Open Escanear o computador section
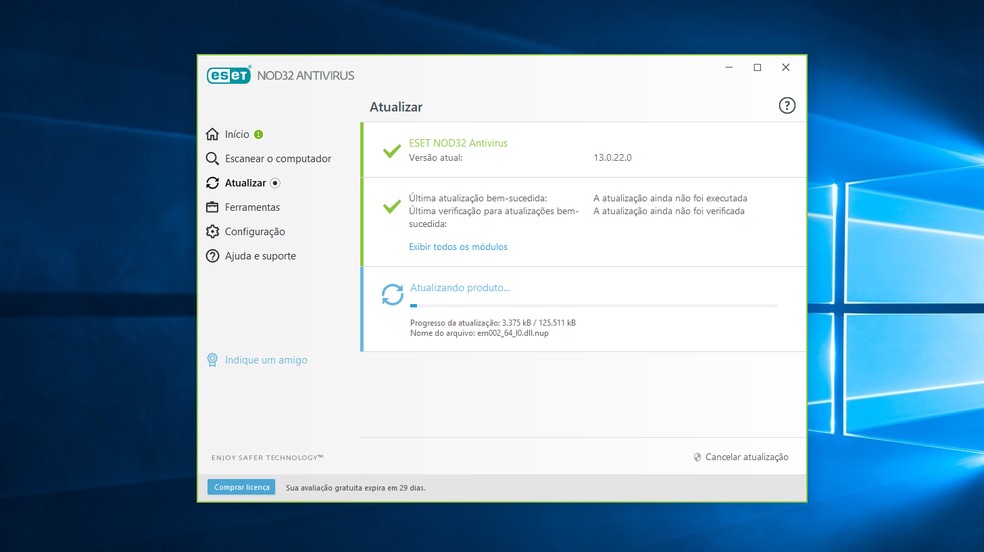The width and height of the screenshot is (984, 552). point(278,159)
